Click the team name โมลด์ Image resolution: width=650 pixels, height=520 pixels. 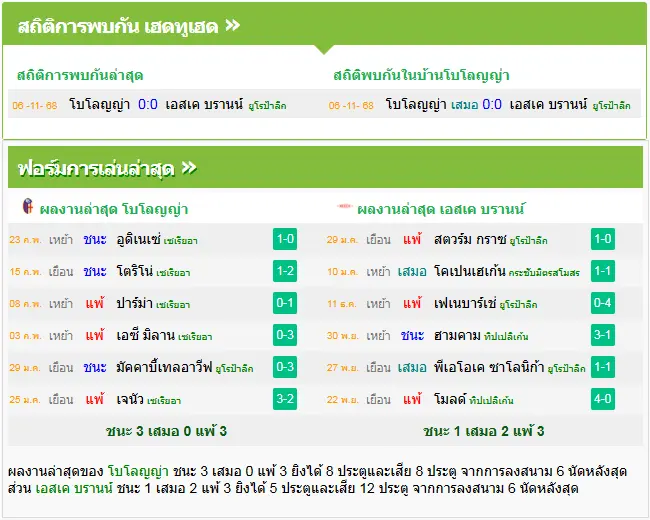450,399
